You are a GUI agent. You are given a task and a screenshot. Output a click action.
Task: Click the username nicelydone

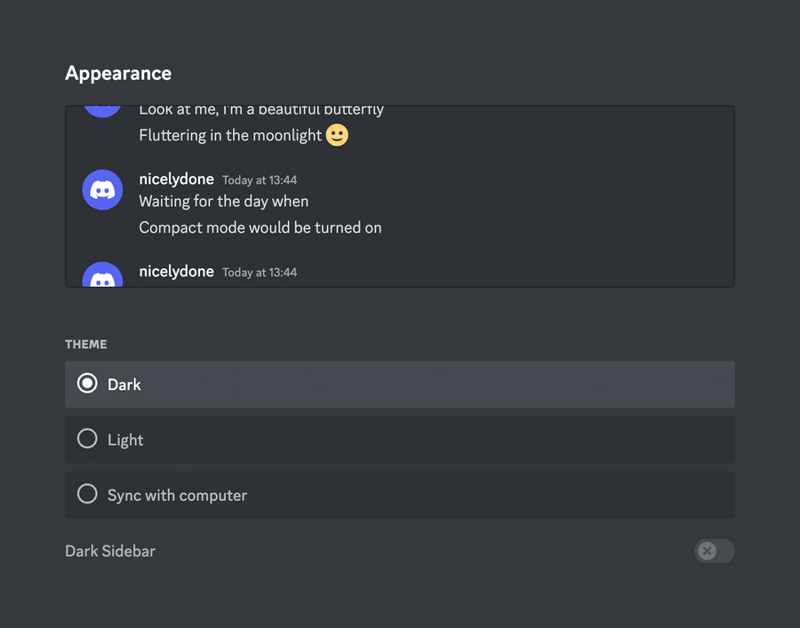tap(176, 179)
